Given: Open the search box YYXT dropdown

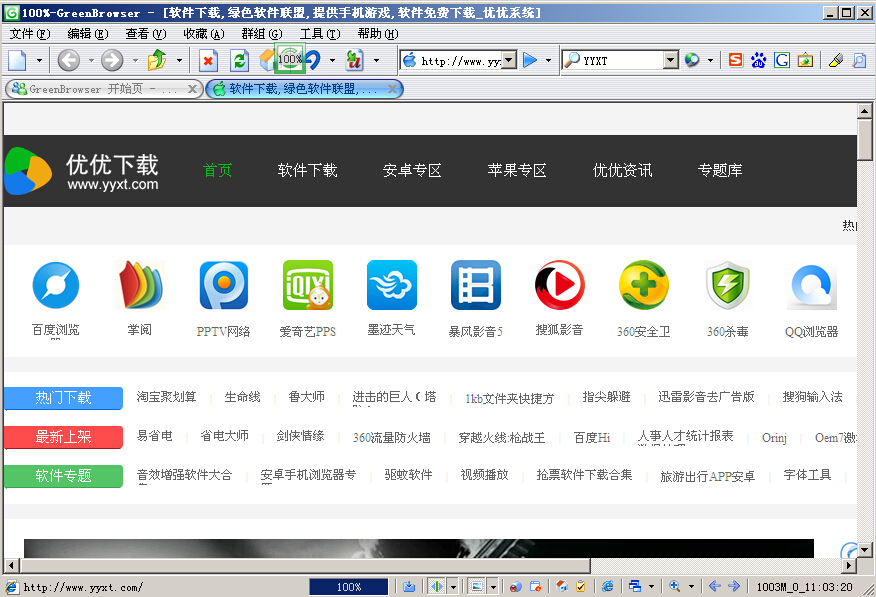Looking at the screenshot, I should coord(670,60).
